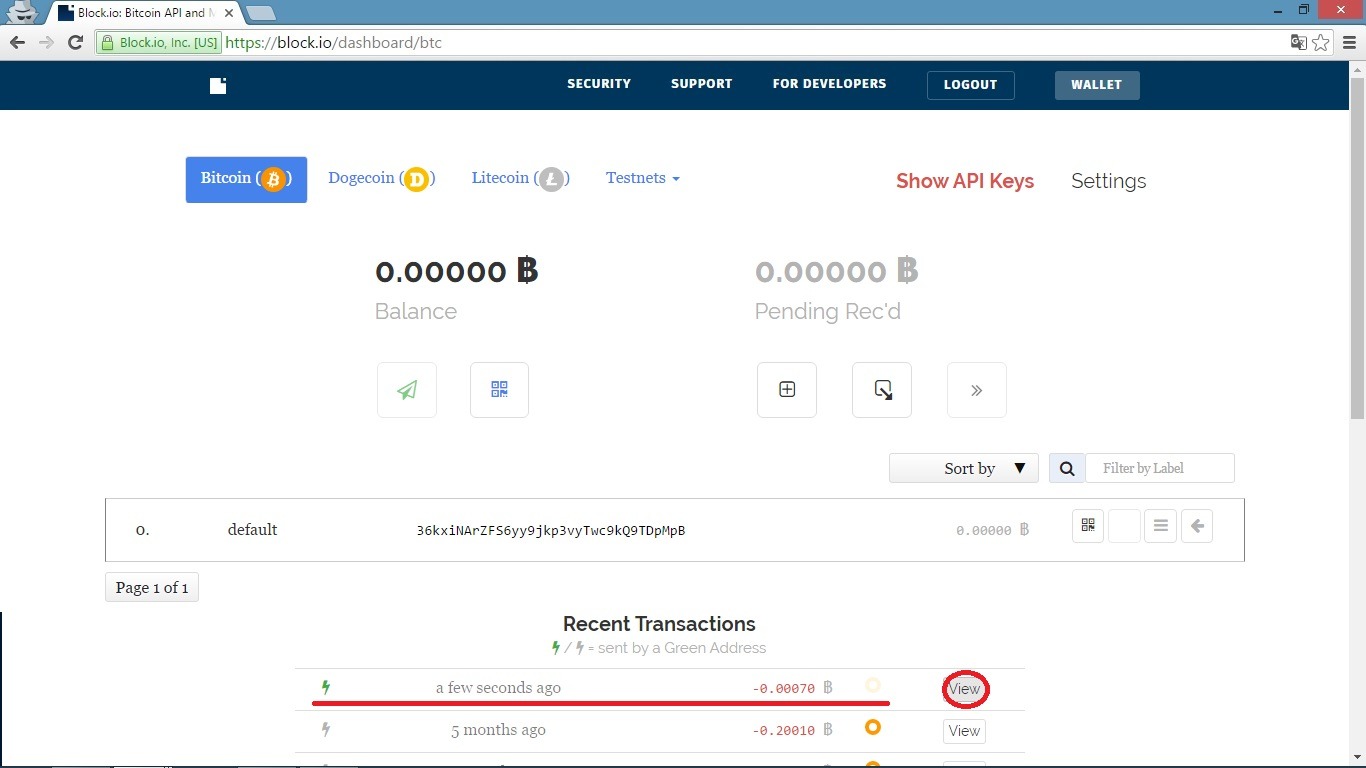Expand the Testnets dropdown
Image resolution: width=1366 pixels, height=768 pixels.
click(642, 178)
